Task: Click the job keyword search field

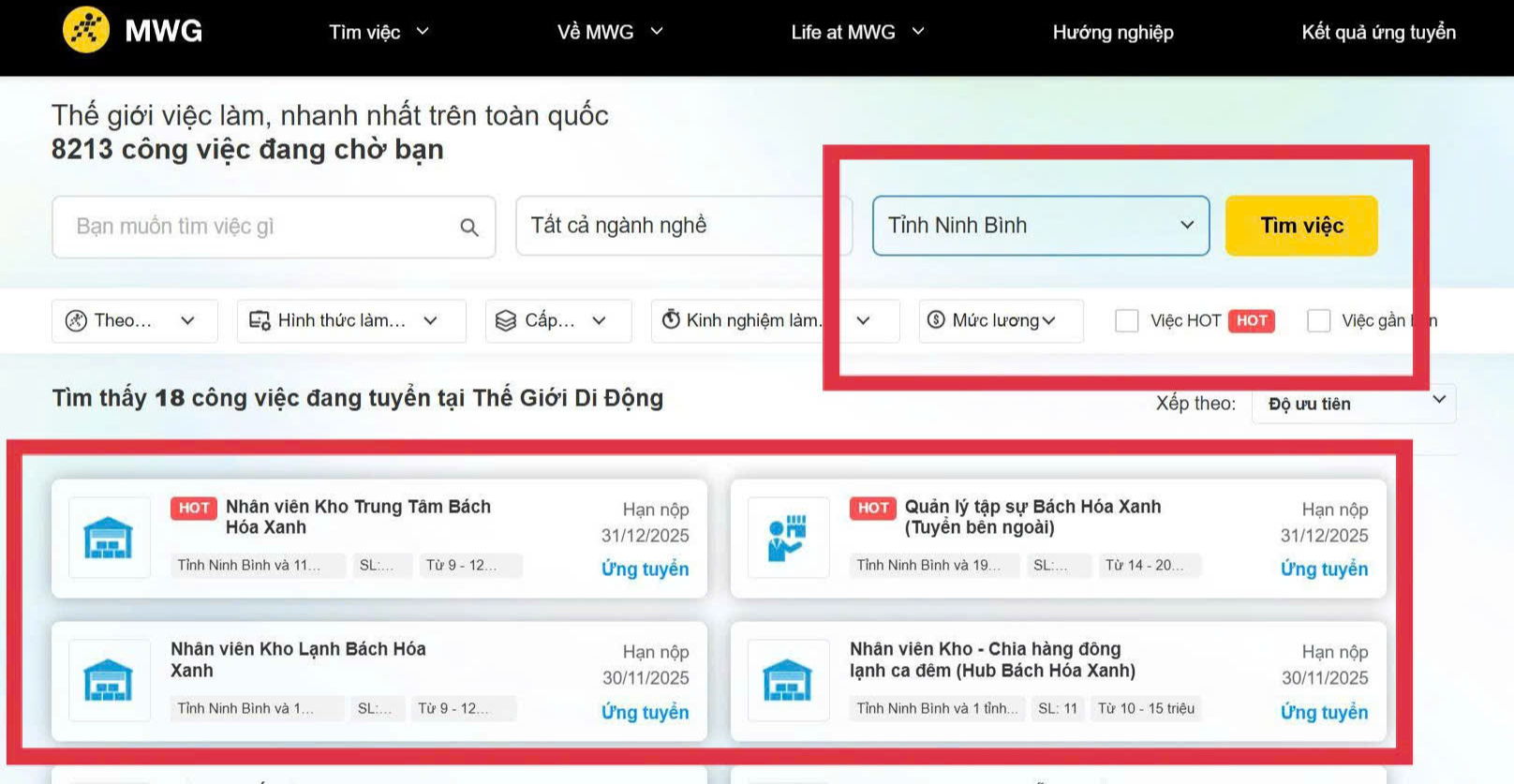Action: [262, 227]
